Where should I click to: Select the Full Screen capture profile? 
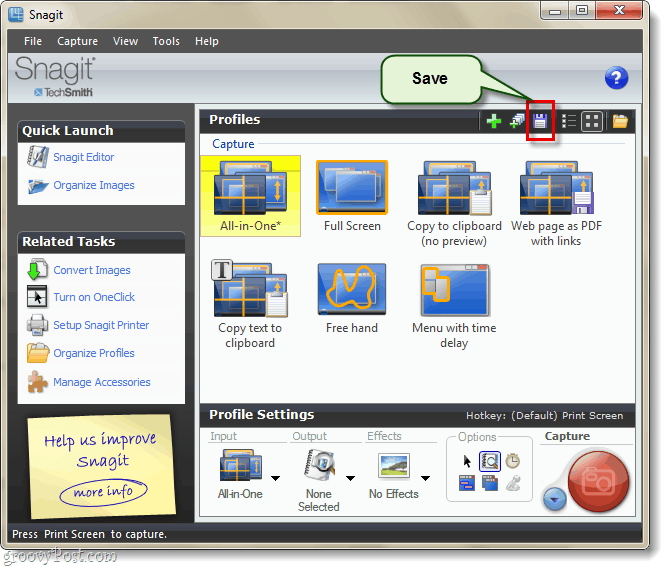click(352, 196)
